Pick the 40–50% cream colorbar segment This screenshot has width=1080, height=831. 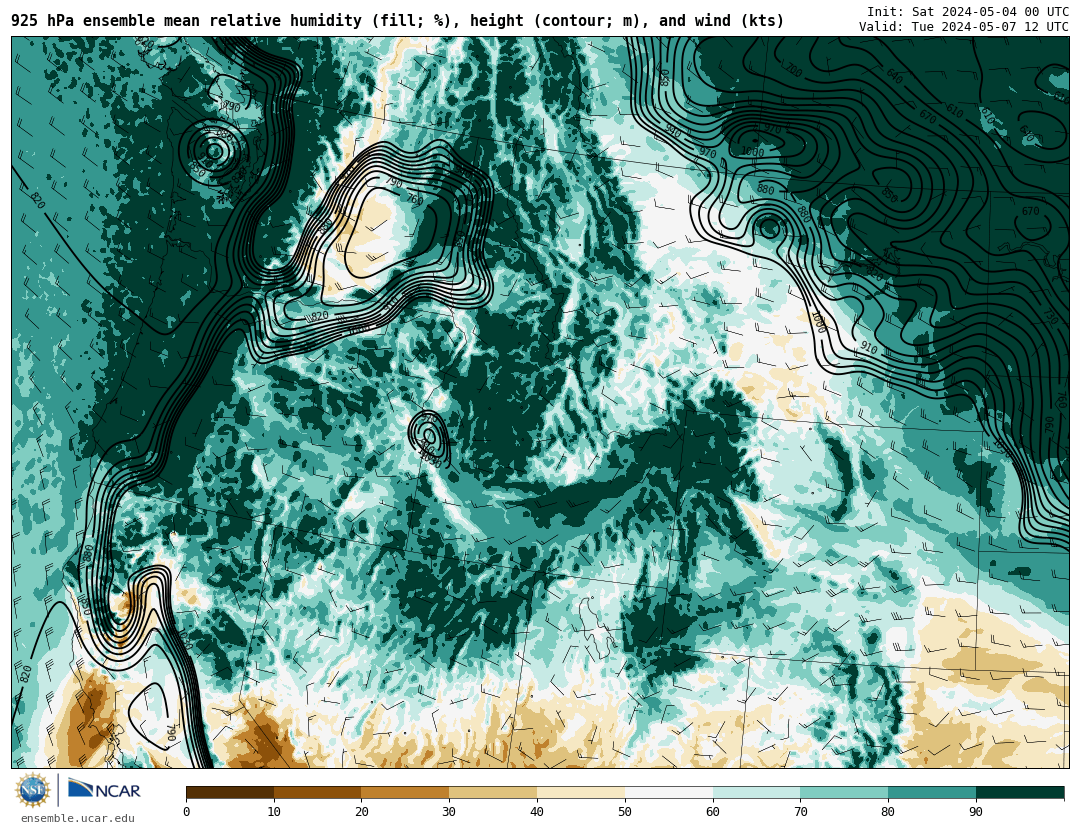(581, 793)
